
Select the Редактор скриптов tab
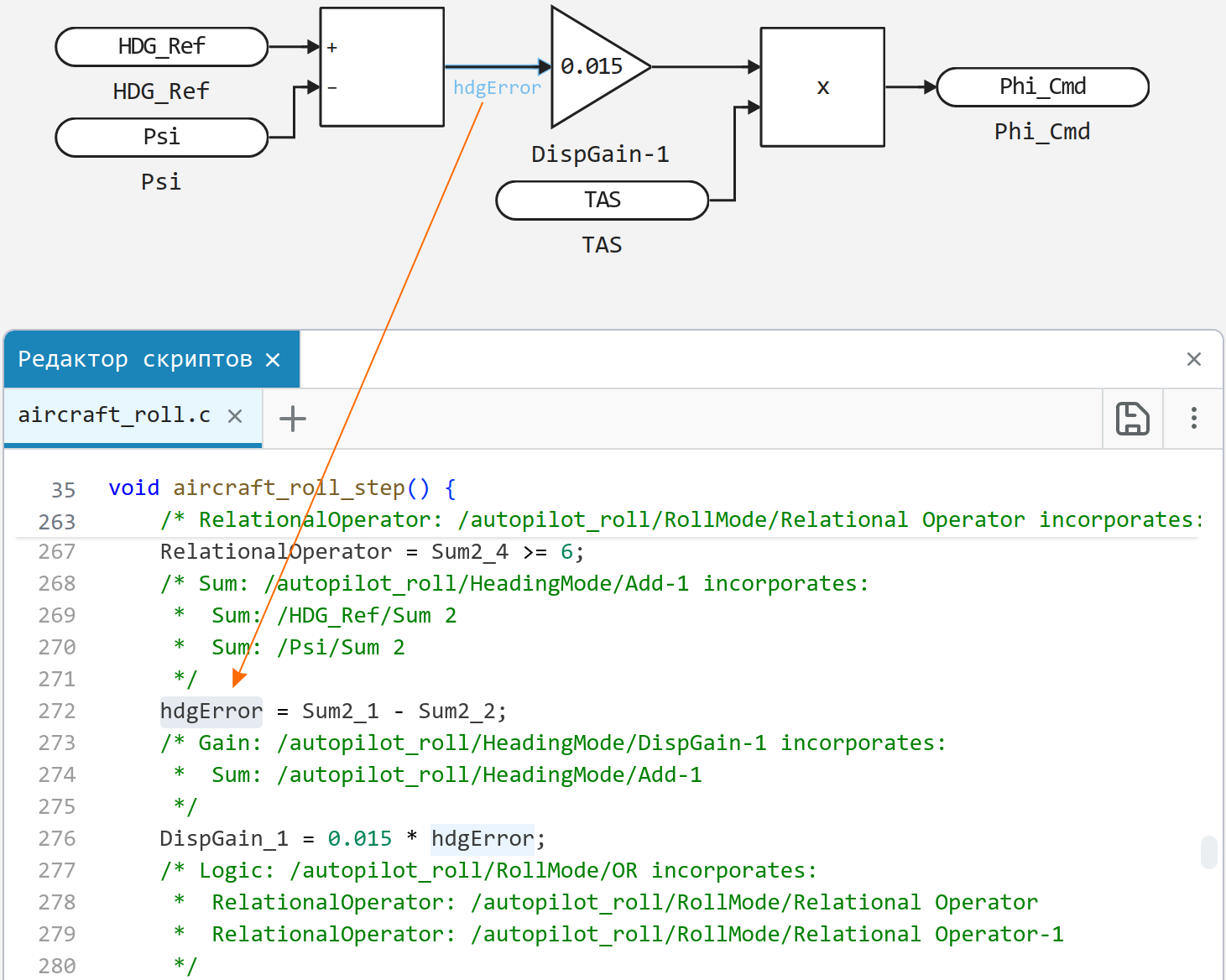pyautogui.click(x=135, y=359)
